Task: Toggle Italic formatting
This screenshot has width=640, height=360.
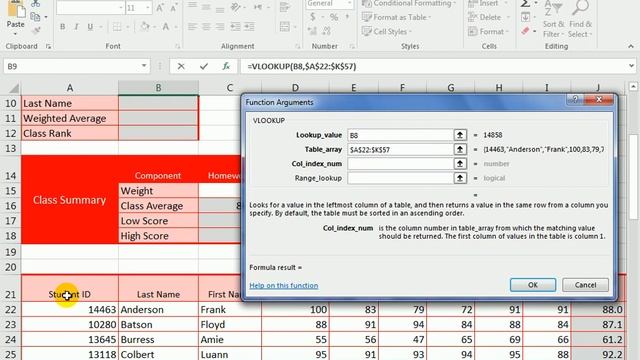Action: (76, 27)
